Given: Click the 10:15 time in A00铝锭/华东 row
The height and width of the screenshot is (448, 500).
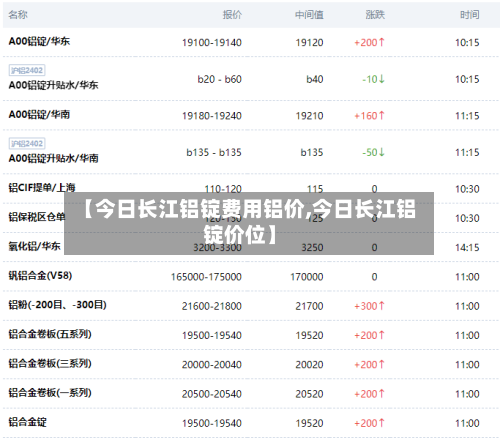Looking at the screenshot, I should click(x=467, y=43).
